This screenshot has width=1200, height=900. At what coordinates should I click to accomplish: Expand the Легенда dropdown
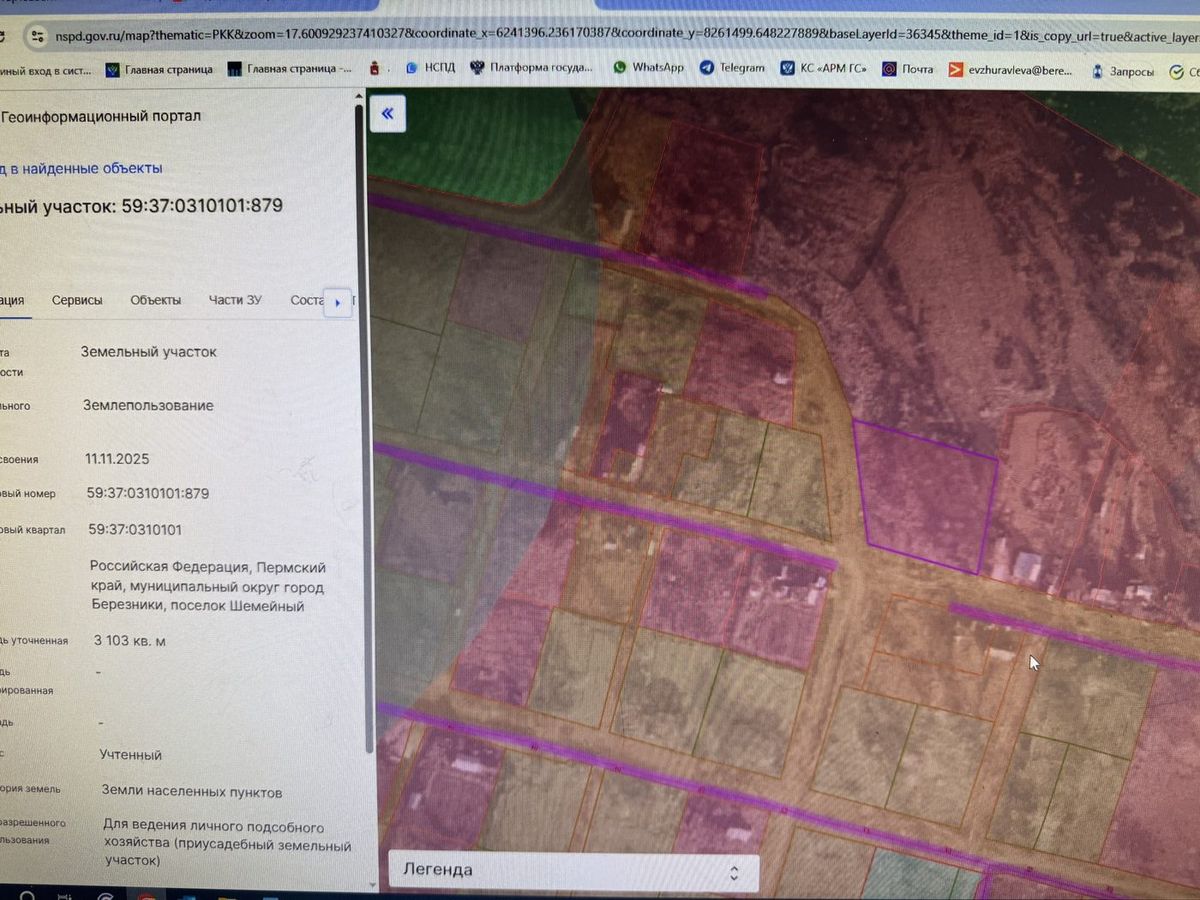[573, 871]
